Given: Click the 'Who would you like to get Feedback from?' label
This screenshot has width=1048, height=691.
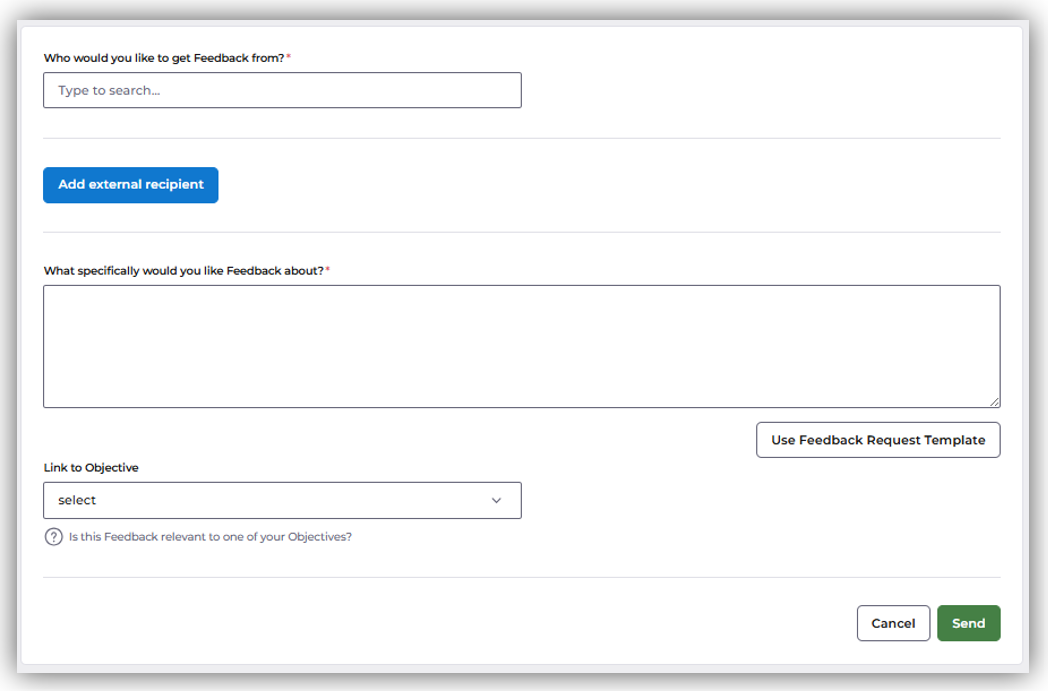Looking at the screenshot, I should (164, 58).
